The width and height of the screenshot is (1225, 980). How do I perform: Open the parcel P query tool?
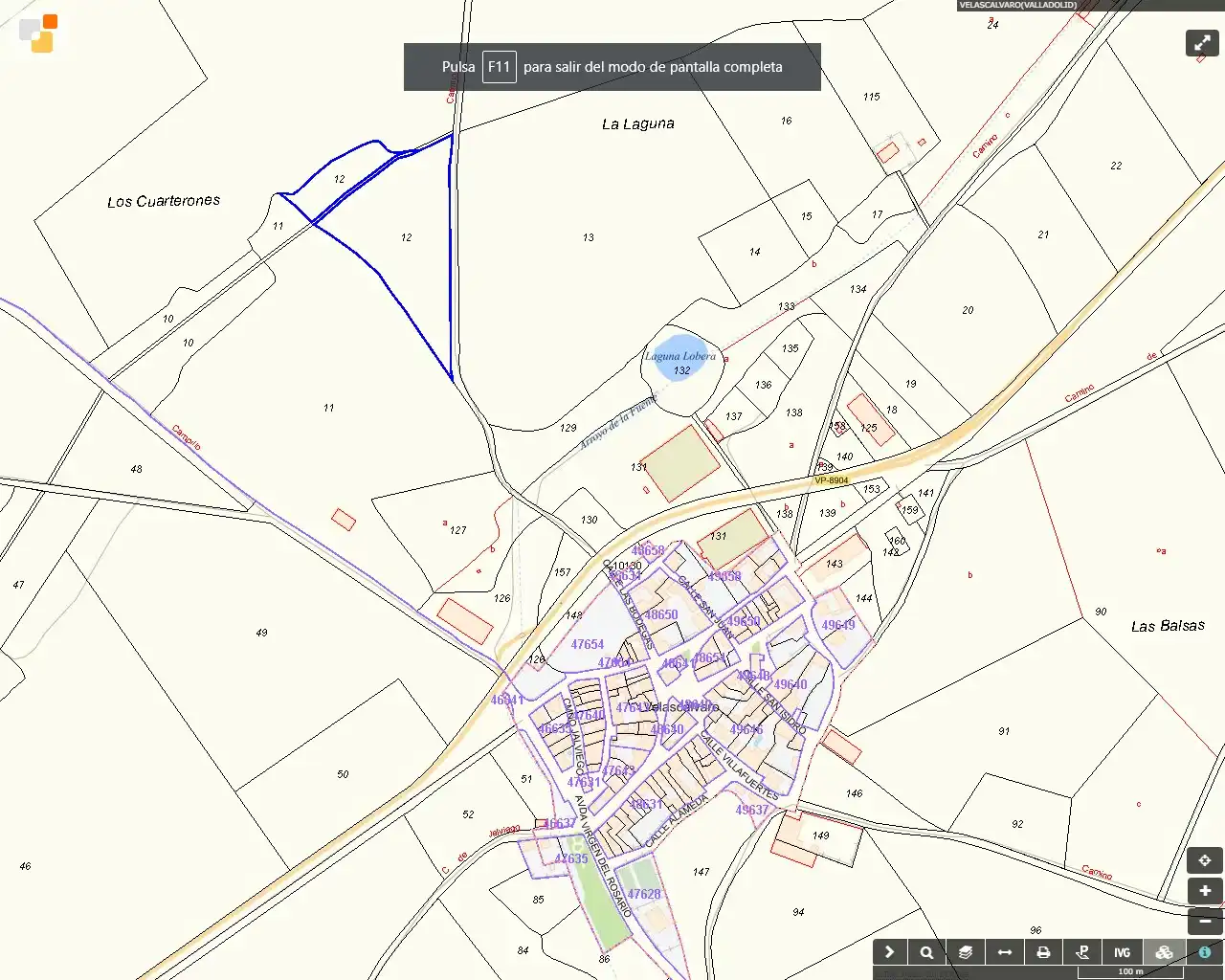click(1083, 952)
